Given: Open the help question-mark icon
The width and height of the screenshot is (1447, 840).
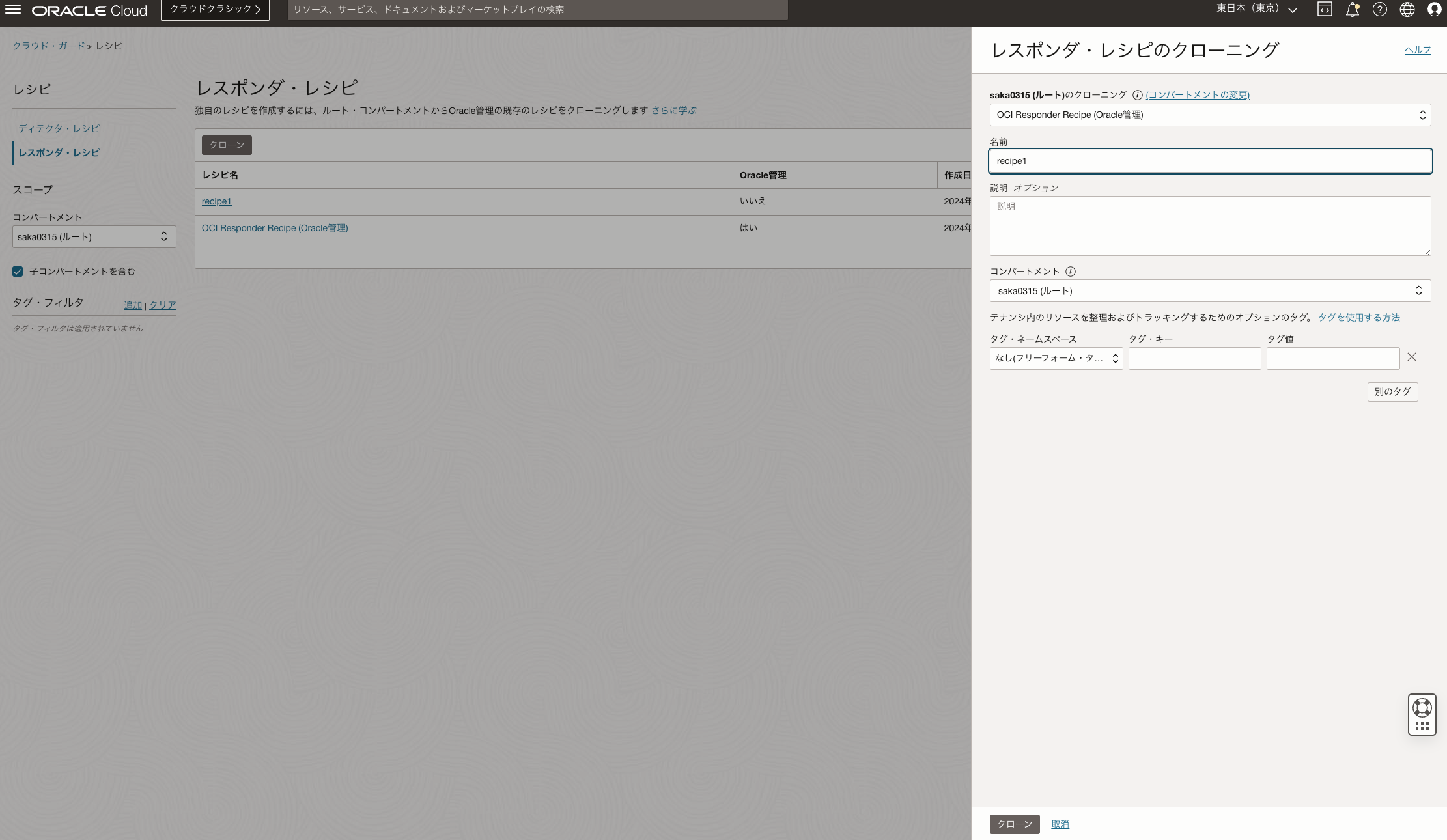Looking at the screenshot, I should (x=1380, y=9).
